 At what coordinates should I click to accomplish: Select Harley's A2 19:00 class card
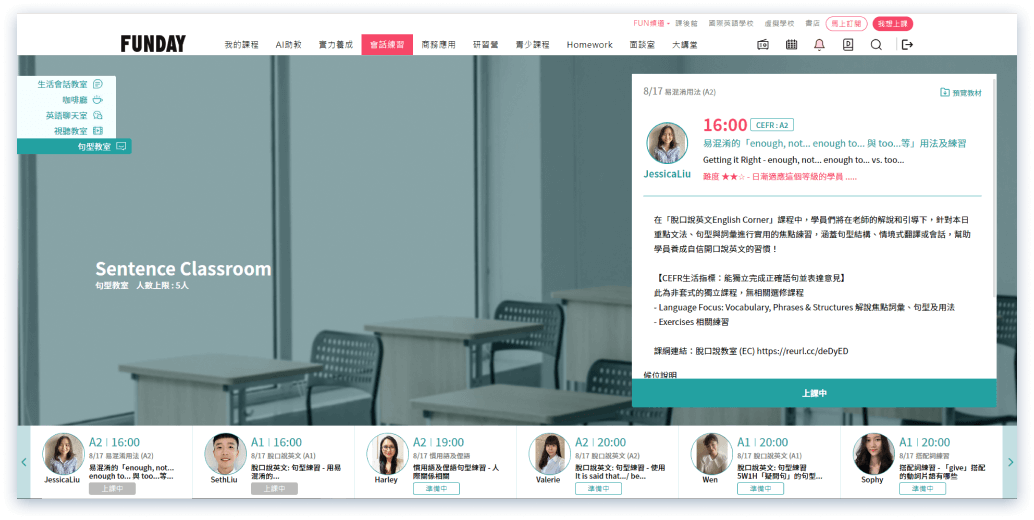pyautogui.click(x=433, y=461)
